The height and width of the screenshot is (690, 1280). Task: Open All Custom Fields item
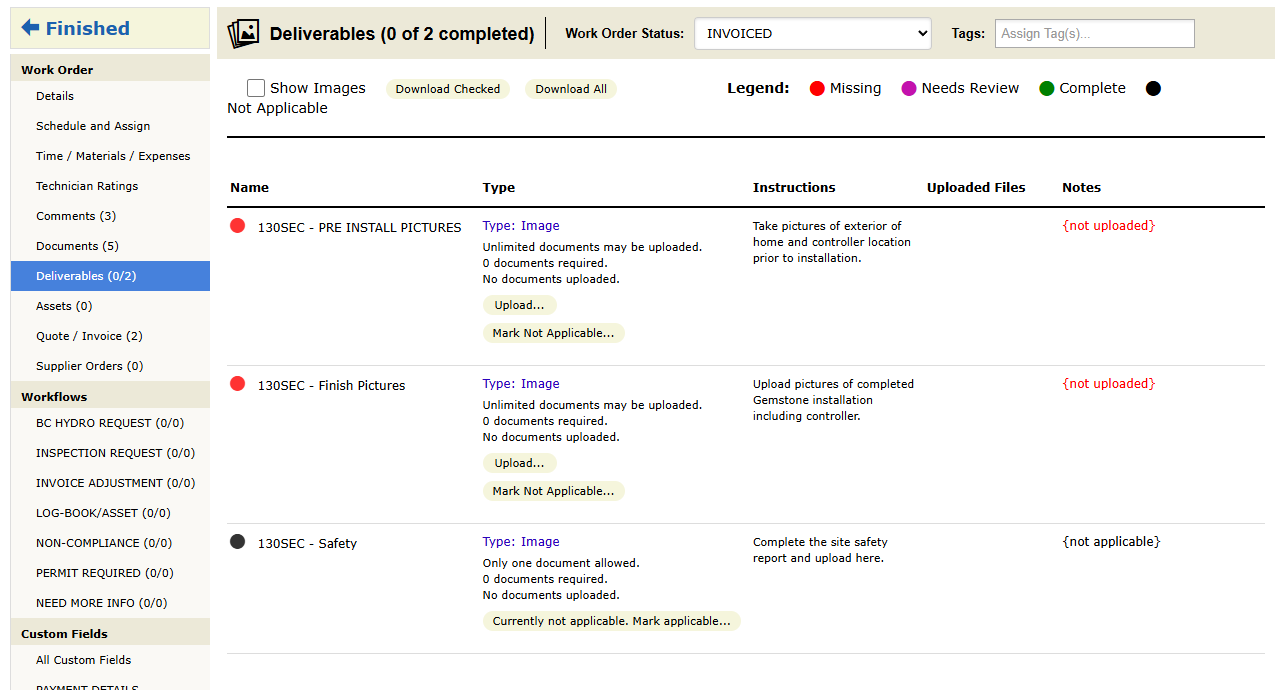110,660
